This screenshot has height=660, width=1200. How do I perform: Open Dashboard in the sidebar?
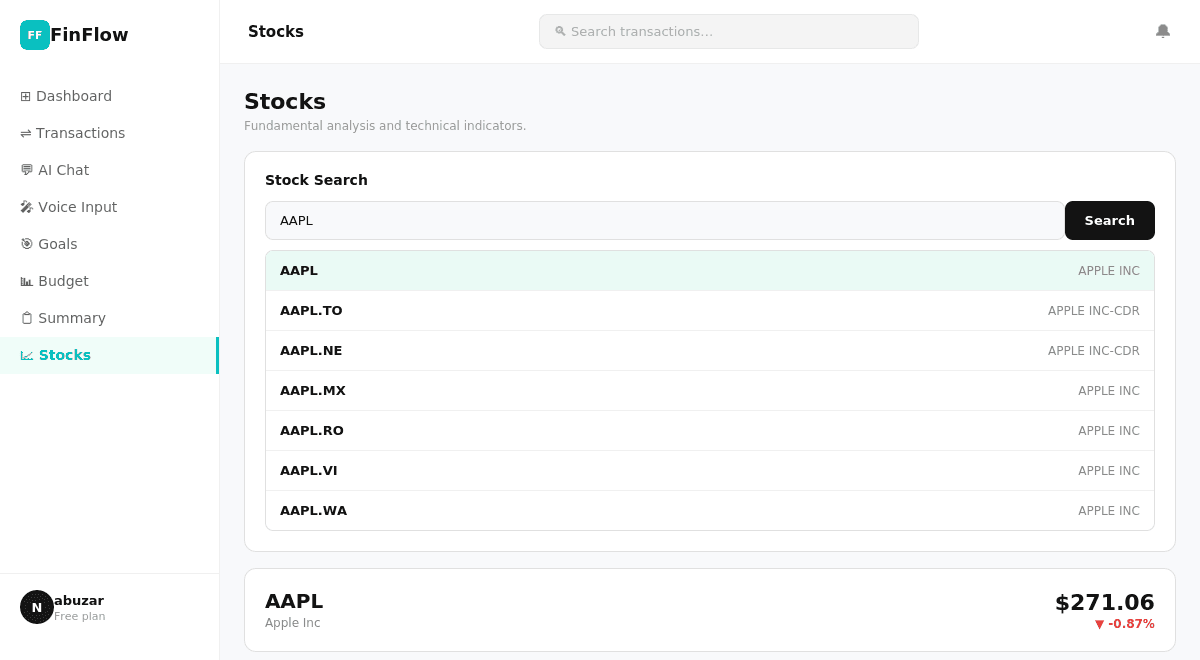[x=110, y=96]
